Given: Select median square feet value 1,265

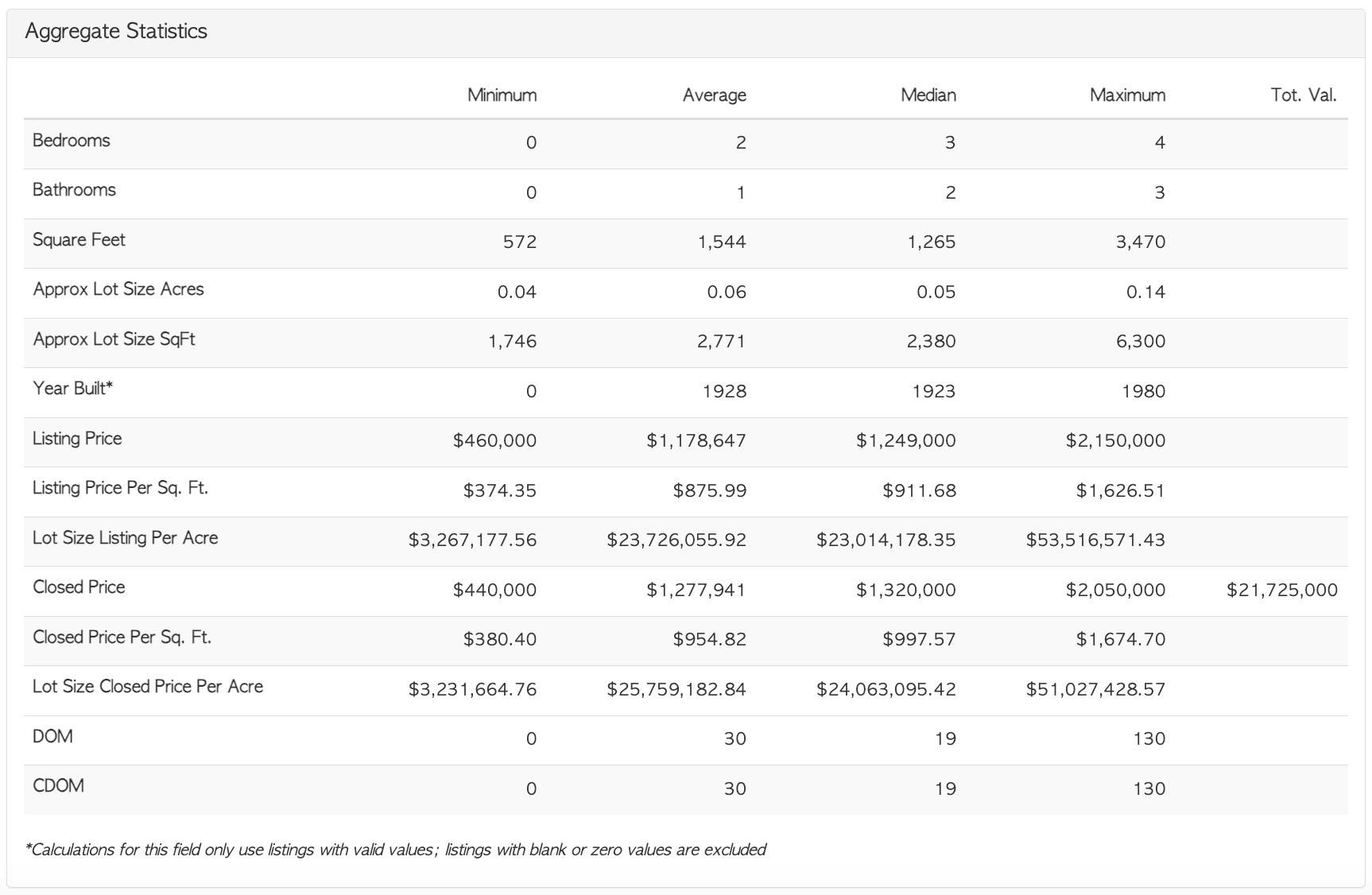Looking at the screenshot, I should tap(932, 242).
